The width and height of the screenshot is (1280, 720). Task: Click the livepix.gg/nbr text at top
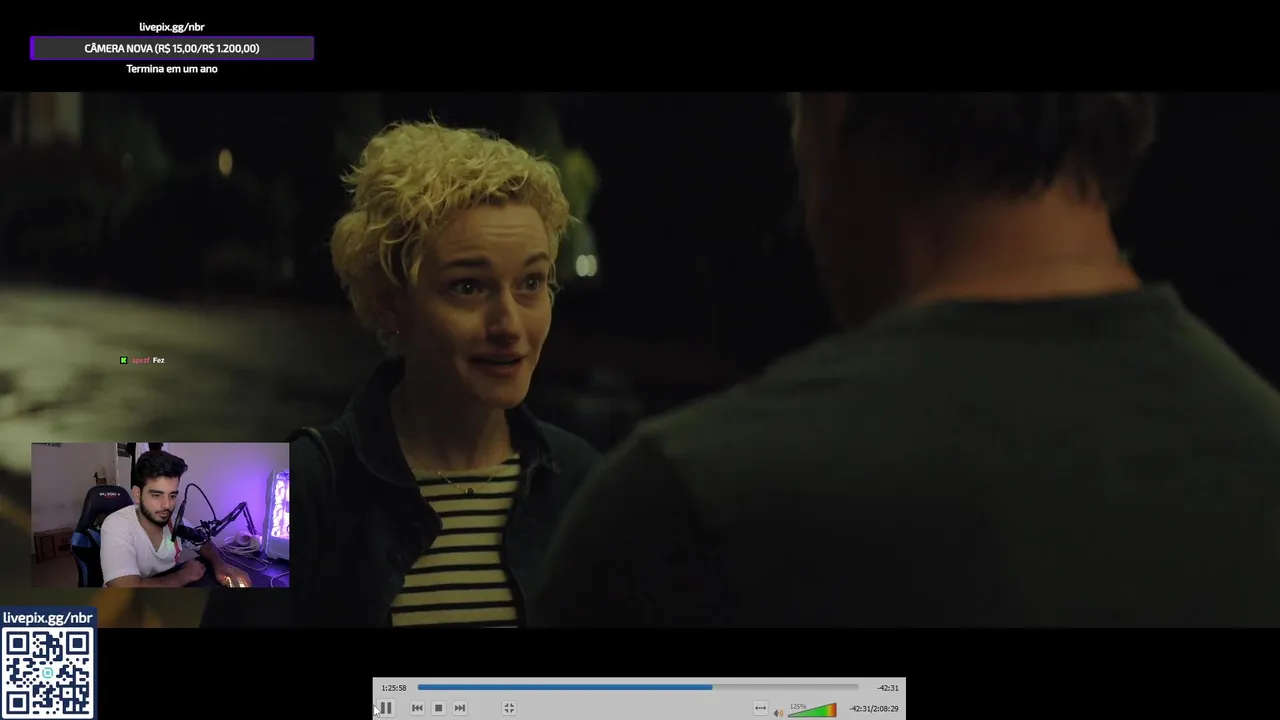(x=172, y=27)
